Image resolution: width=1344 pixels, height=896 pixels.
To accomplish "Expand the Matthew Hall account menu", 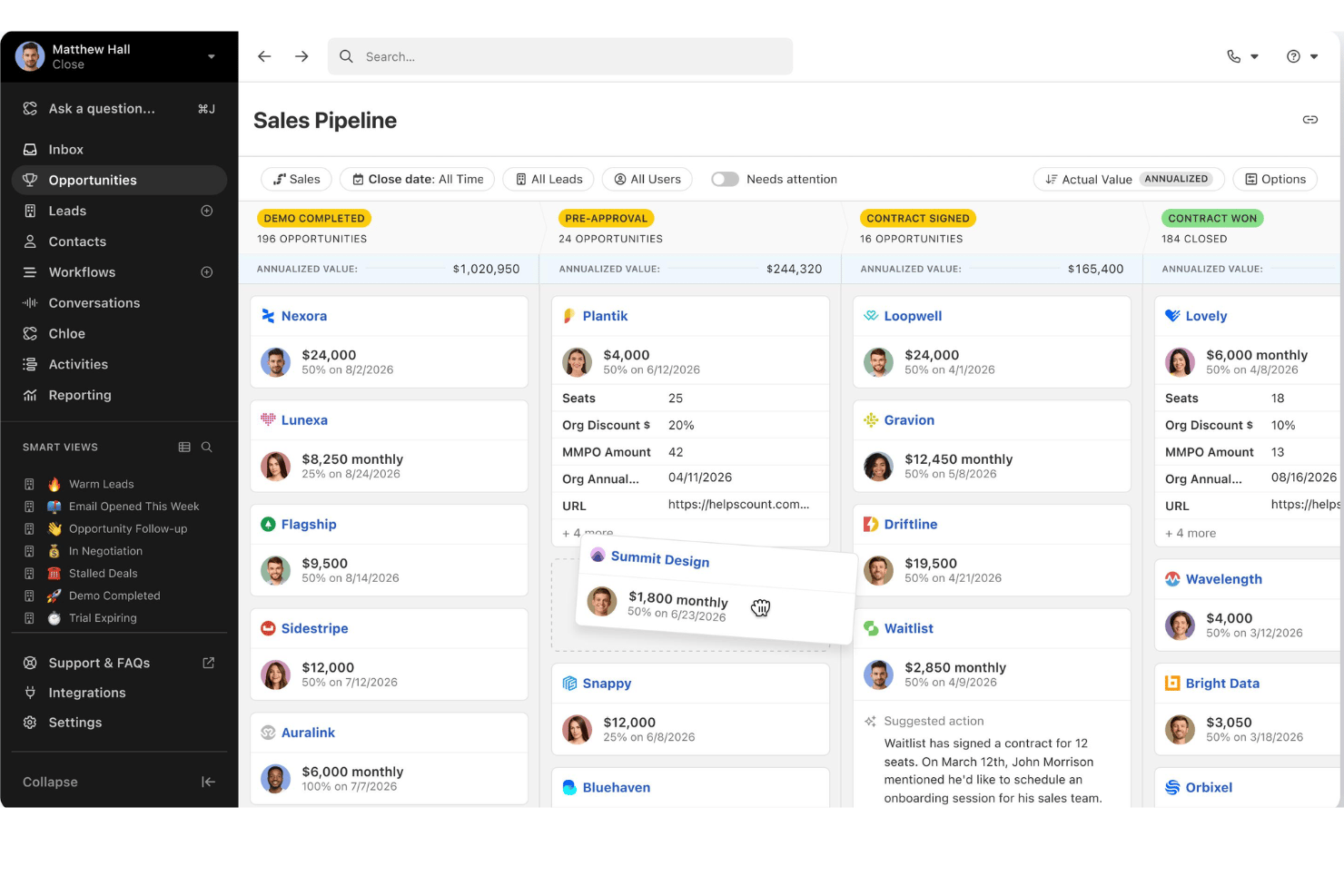I will point(119,56).
